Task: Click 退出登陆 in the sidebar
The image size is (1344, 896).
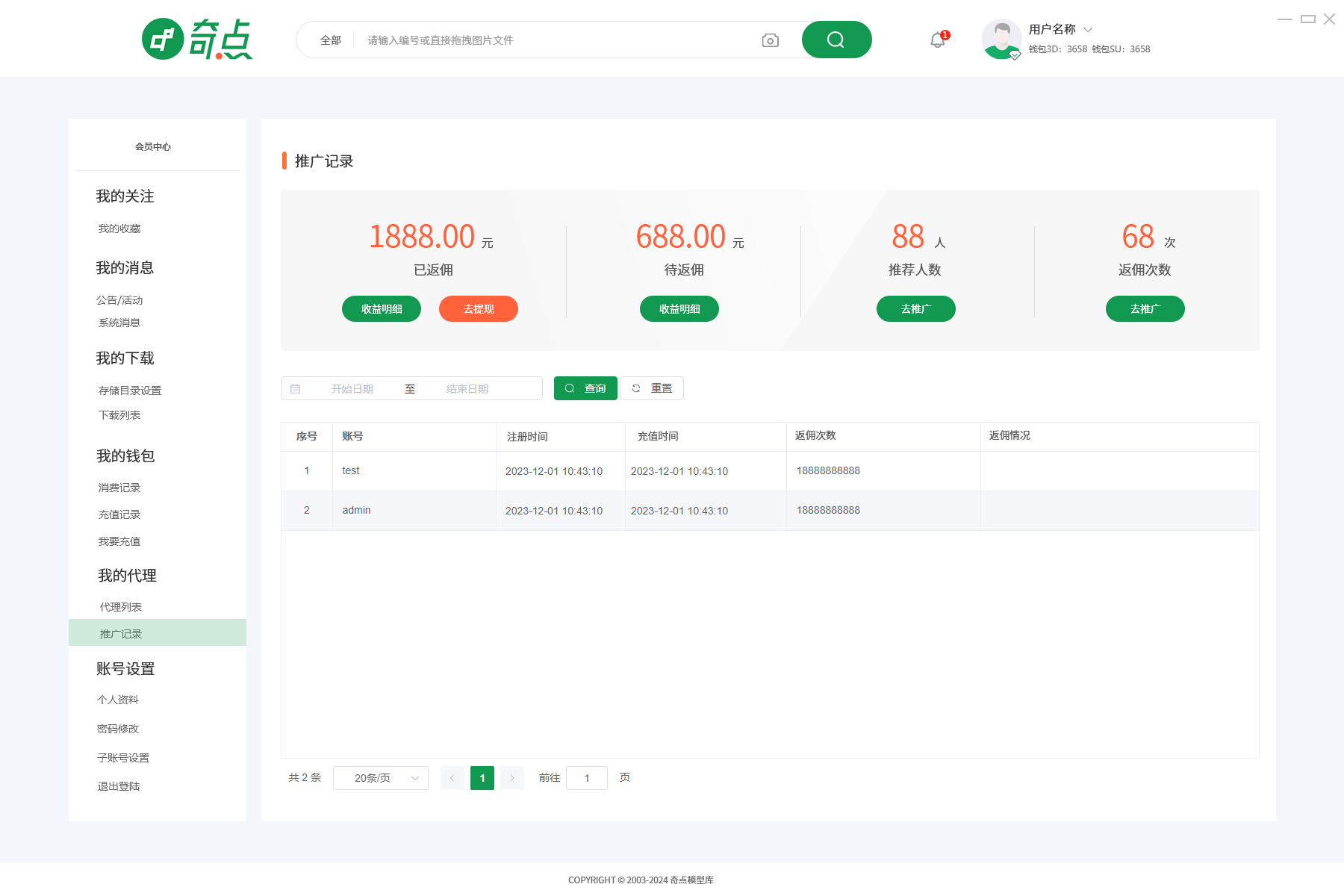Action: [119, 786]
